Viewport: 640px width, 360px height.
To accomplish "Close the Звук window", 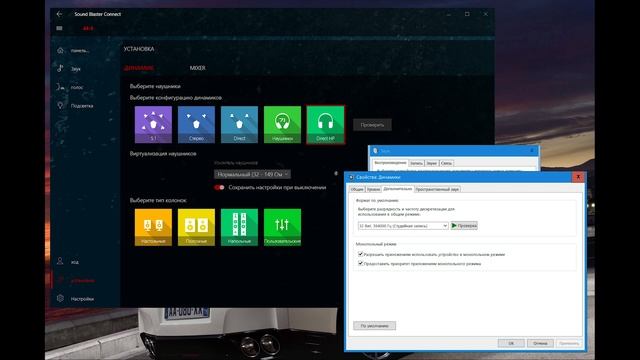I will tap(531, 151).
